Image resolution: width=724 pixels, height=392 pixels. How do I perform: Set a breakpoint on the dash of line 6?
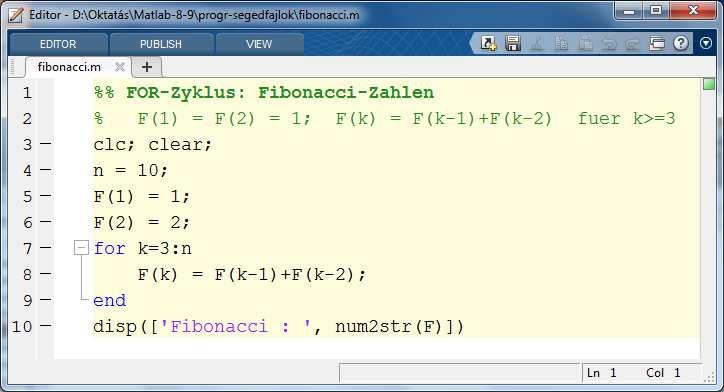click(46, 222)
